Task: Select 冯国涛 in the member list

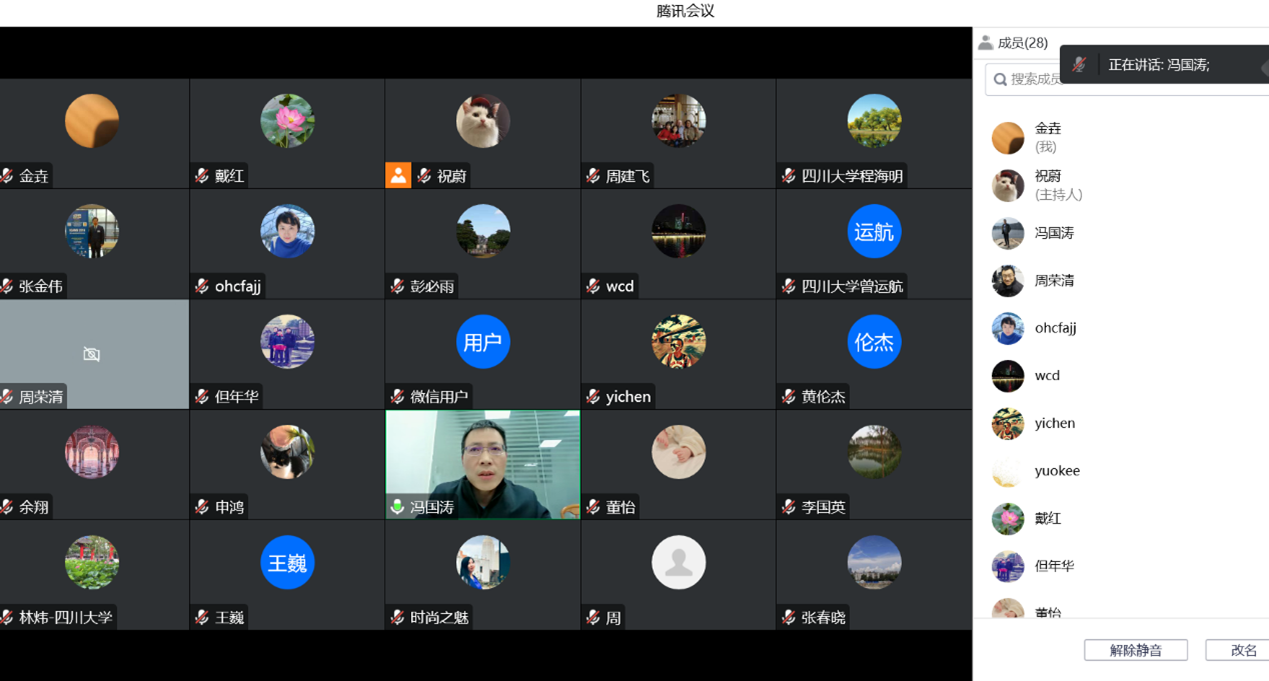Action: pos(1054,233)
